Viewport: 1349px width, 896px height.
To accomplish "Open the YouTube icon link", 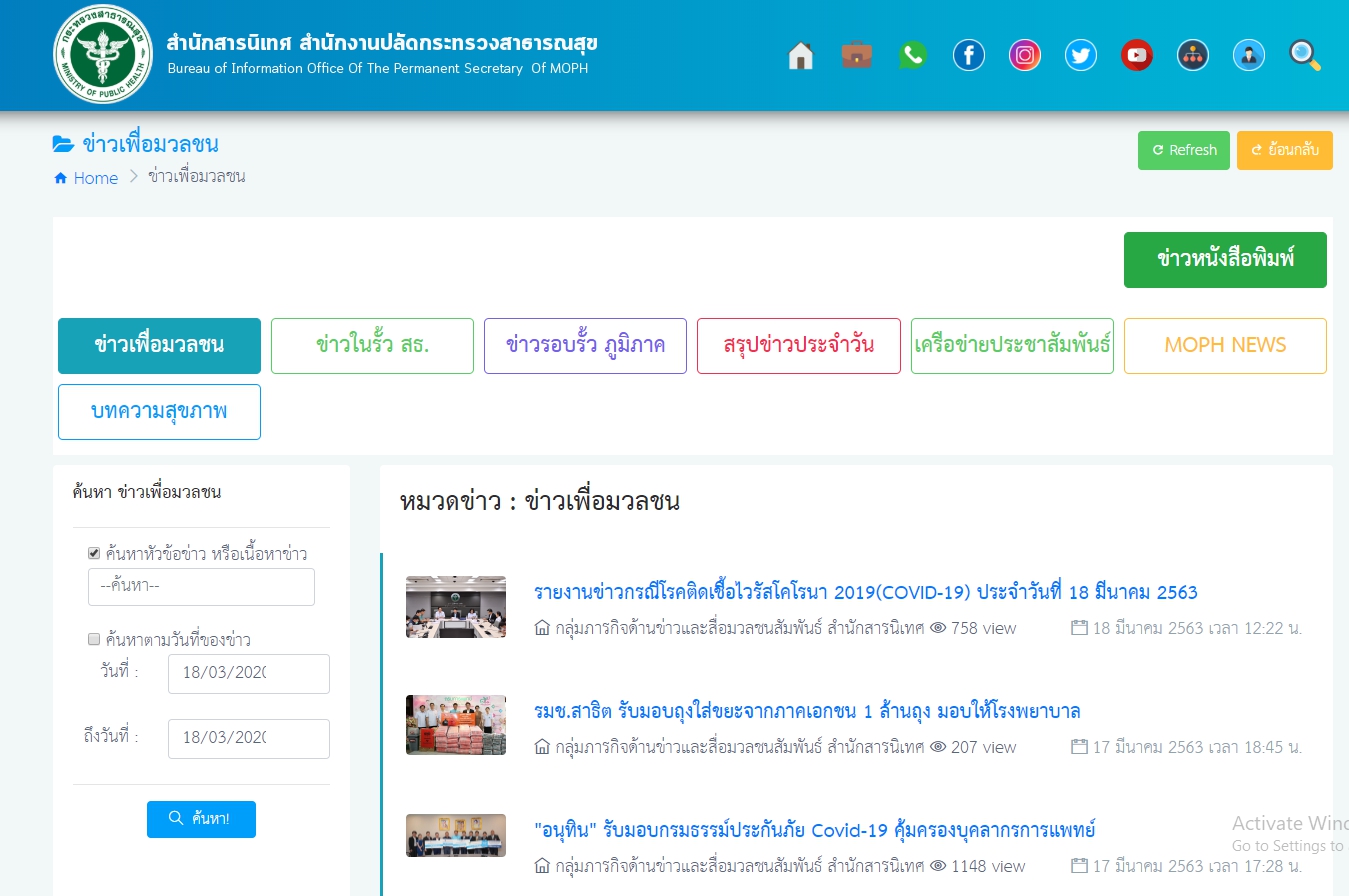I will (1136, 55).
